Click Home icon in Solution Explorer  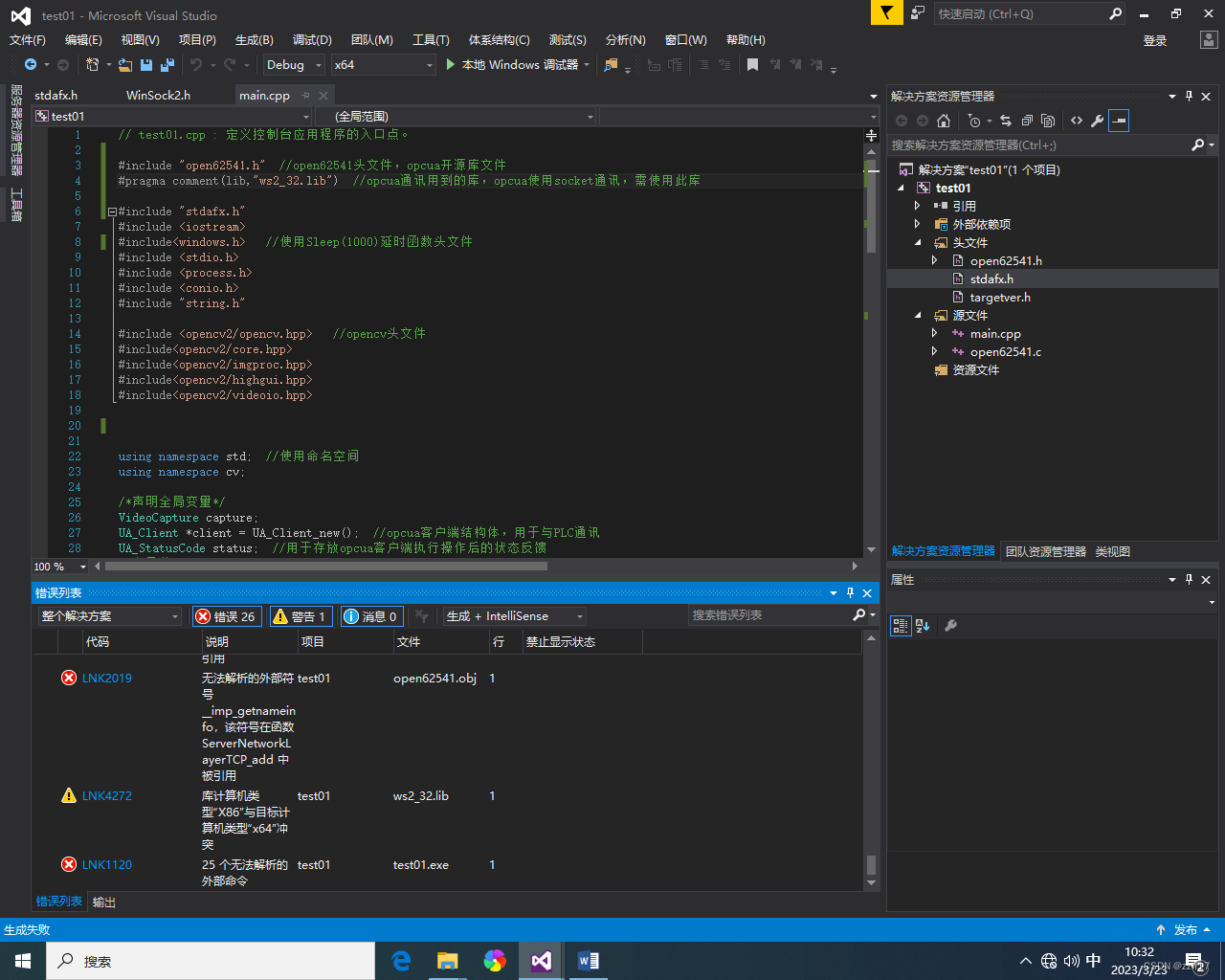click(944, 121)
